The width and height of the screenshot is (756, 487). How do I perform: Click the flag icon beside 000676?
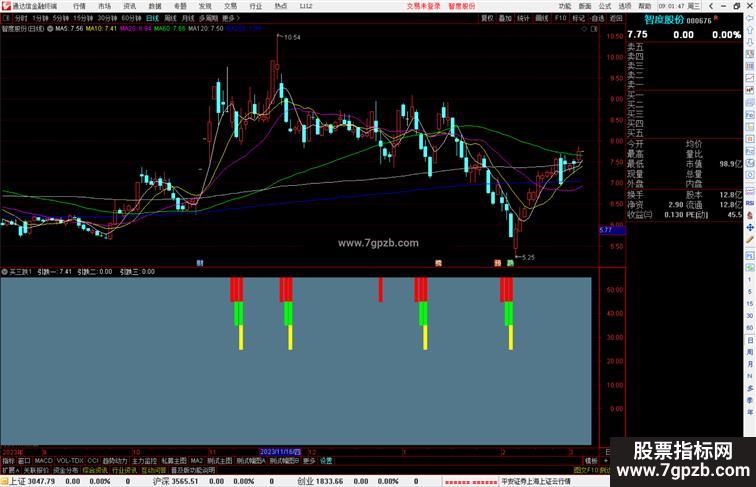716,19
